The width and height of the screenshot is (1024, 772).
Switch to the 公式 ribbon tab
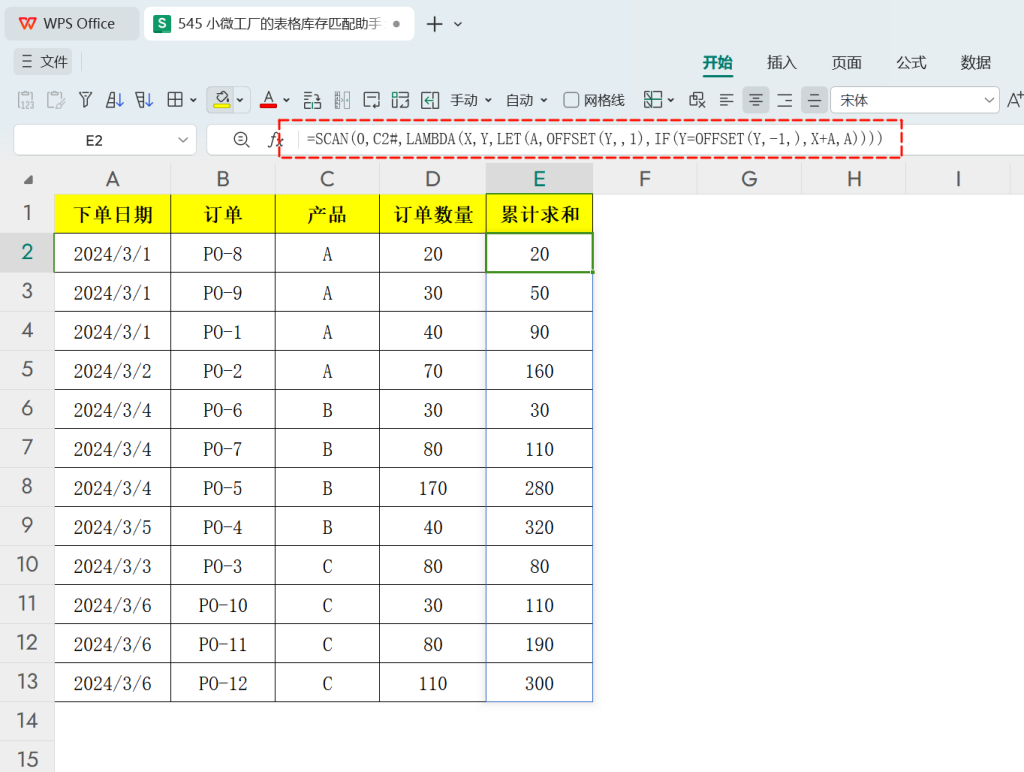(x=911, y=62)
